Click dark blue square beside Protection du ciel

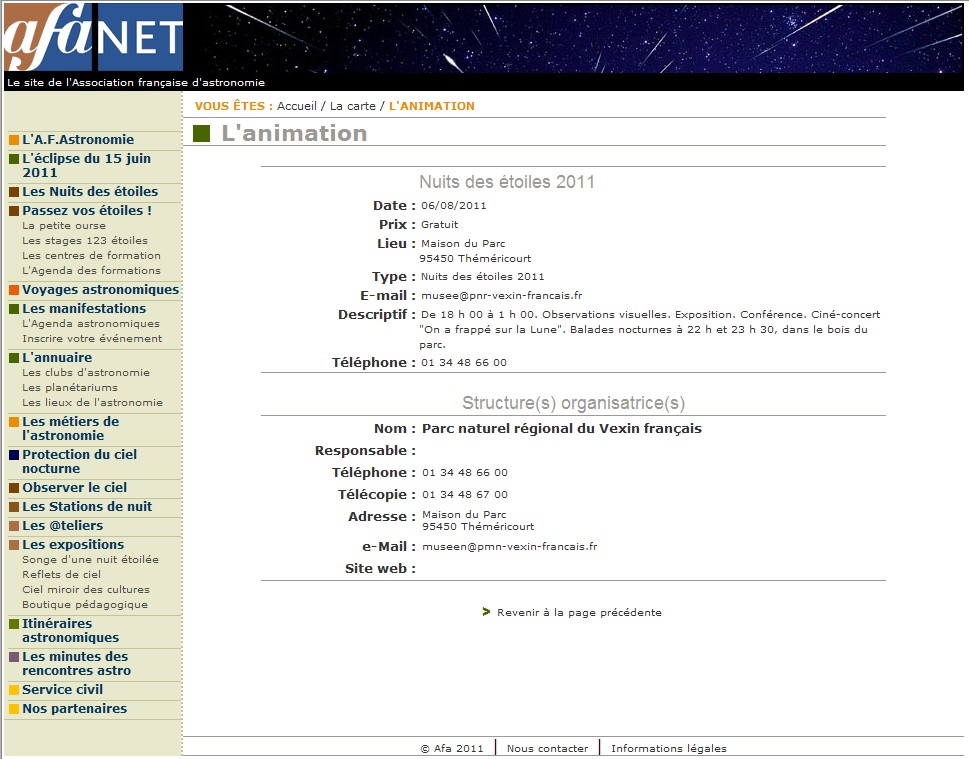click(x=14, y=455)
